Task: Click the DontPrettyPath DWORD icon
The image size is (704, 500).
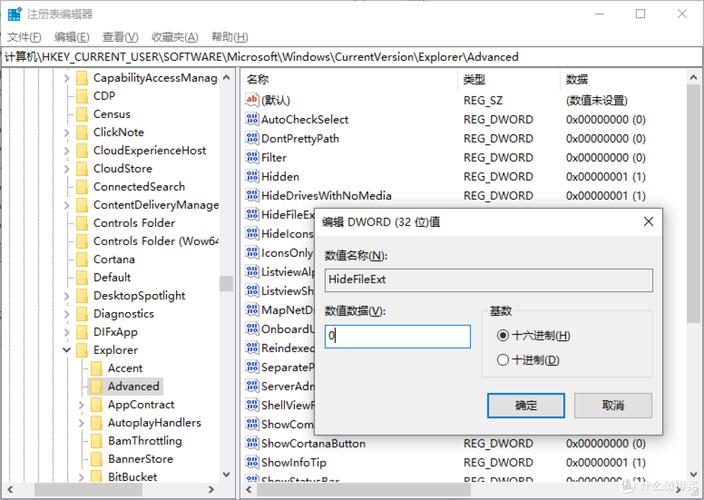Action: coord(252,138)
